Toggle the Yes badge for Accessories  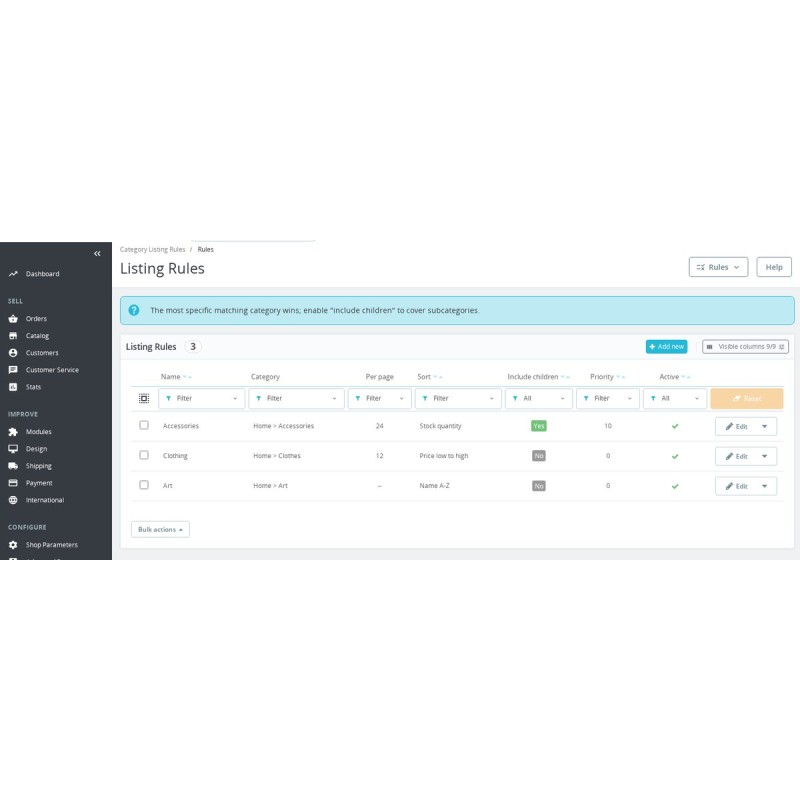(x=539, y=426)
